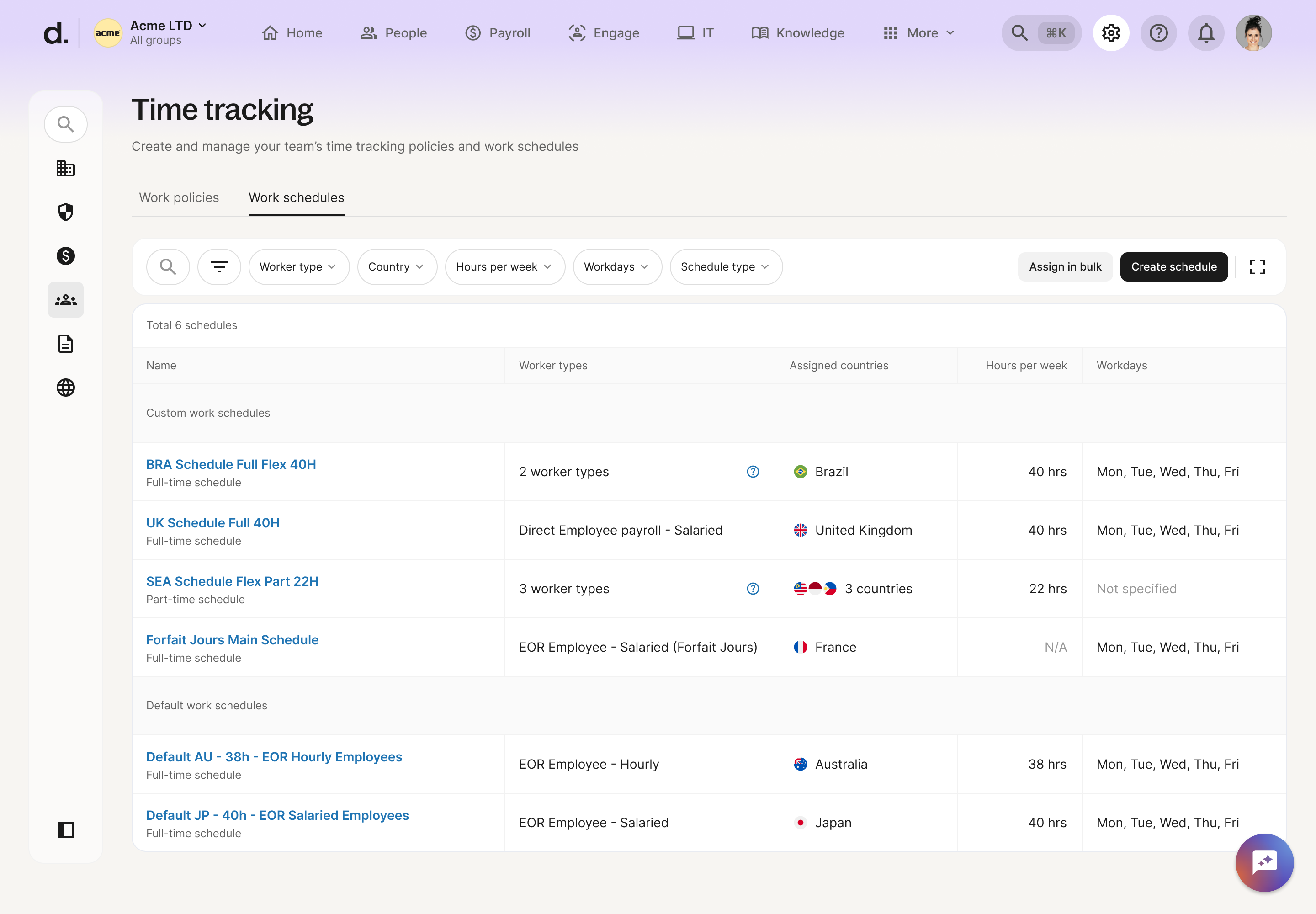Click the document sidebar icon
1316x914 pixels.
(66, 344)
